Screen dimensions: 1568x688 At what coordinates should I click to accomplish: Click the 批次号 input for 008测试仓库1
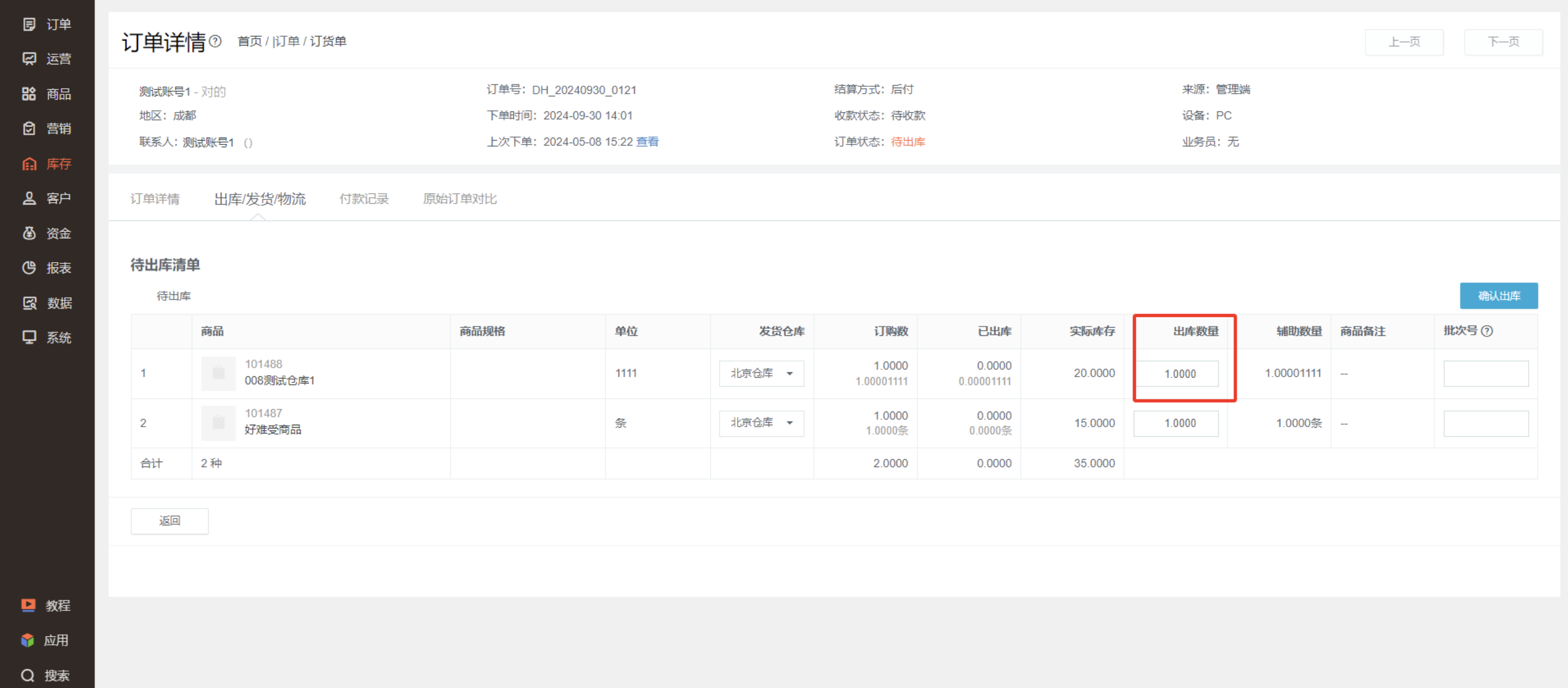(1486, 373)
